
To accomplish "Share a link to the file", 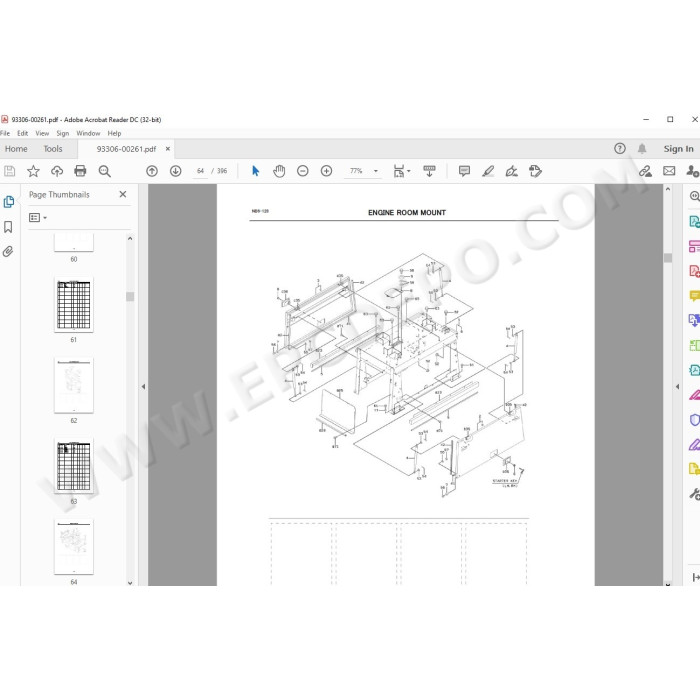I will click(645, 171).
